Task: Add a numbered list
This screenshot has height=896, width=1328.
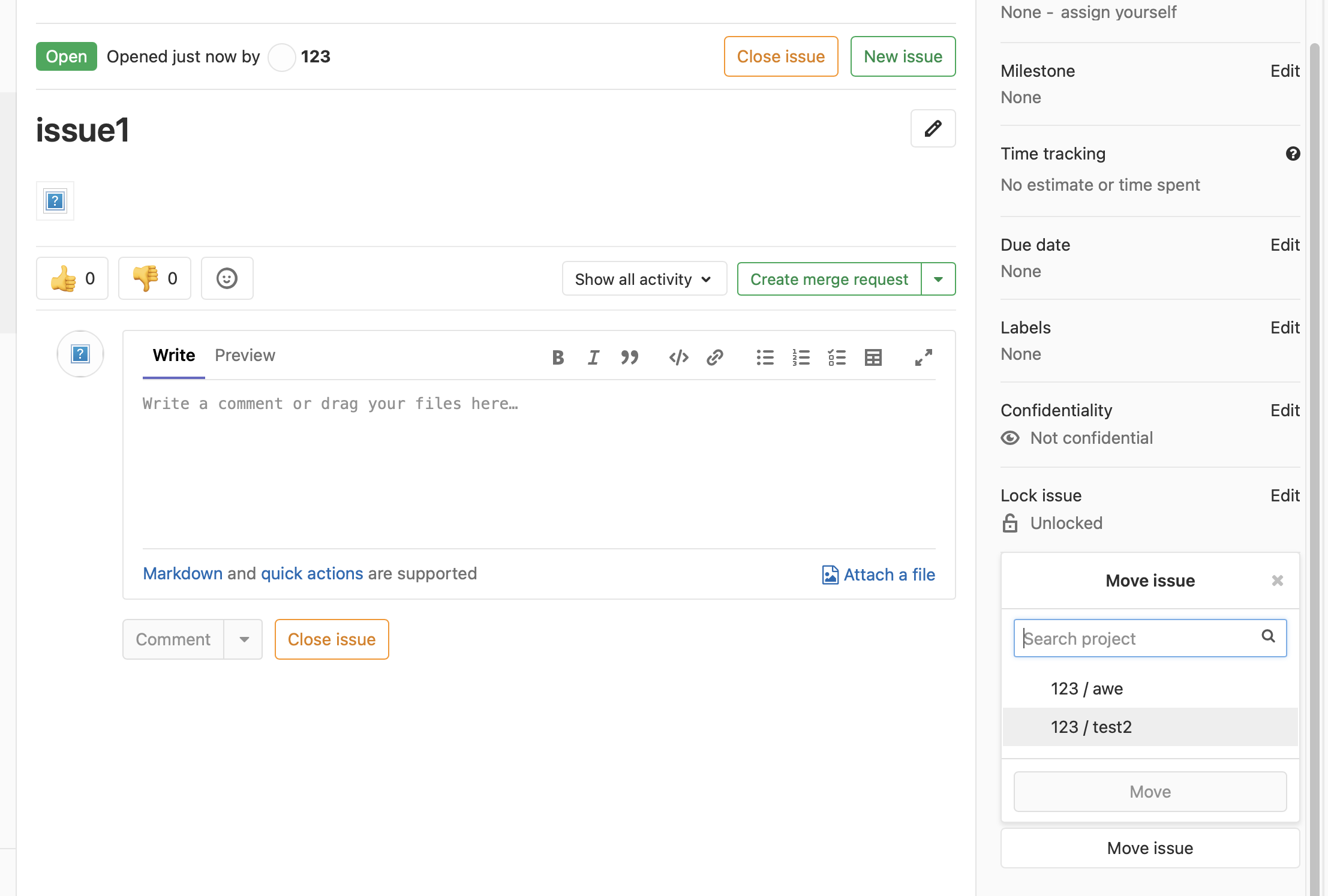Action: [801, 357]
